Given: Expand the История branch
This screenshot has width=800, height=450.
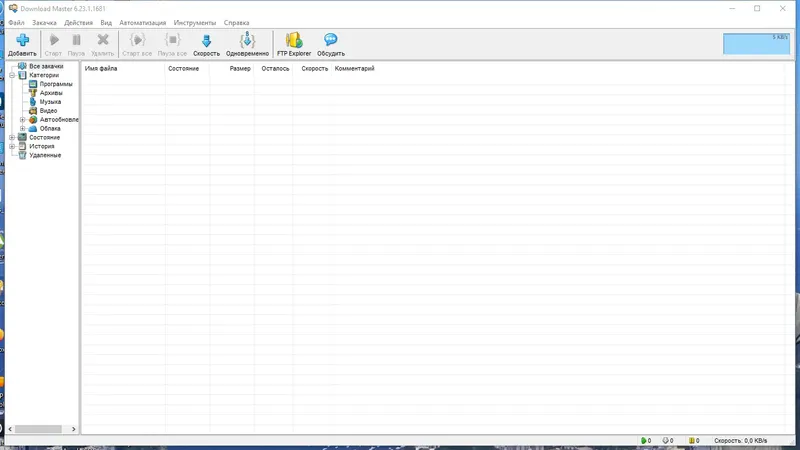Looking at the screenshot, I should pos(12,146).
